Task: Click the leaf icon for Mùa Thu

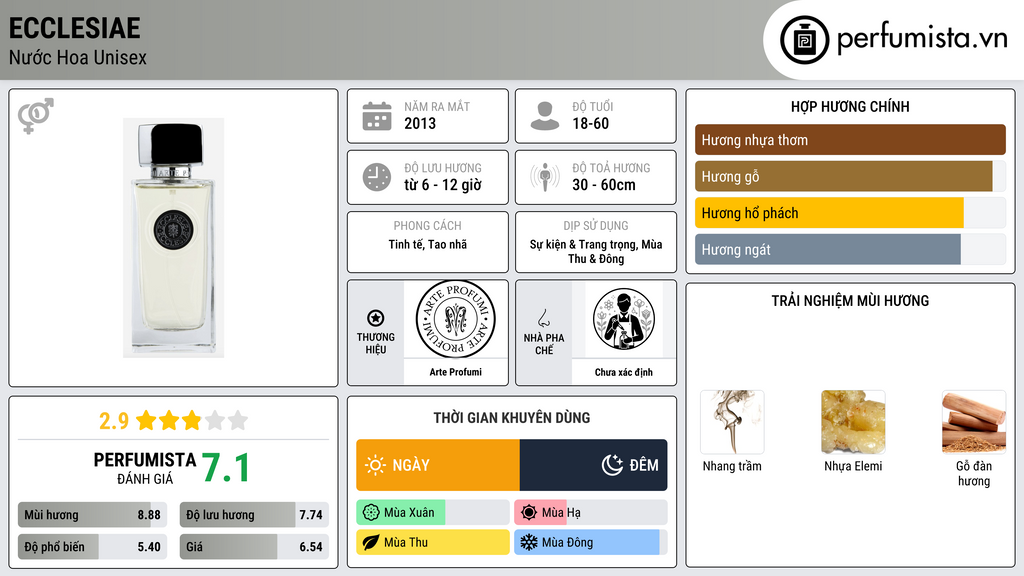Action: tap(371, 542)
